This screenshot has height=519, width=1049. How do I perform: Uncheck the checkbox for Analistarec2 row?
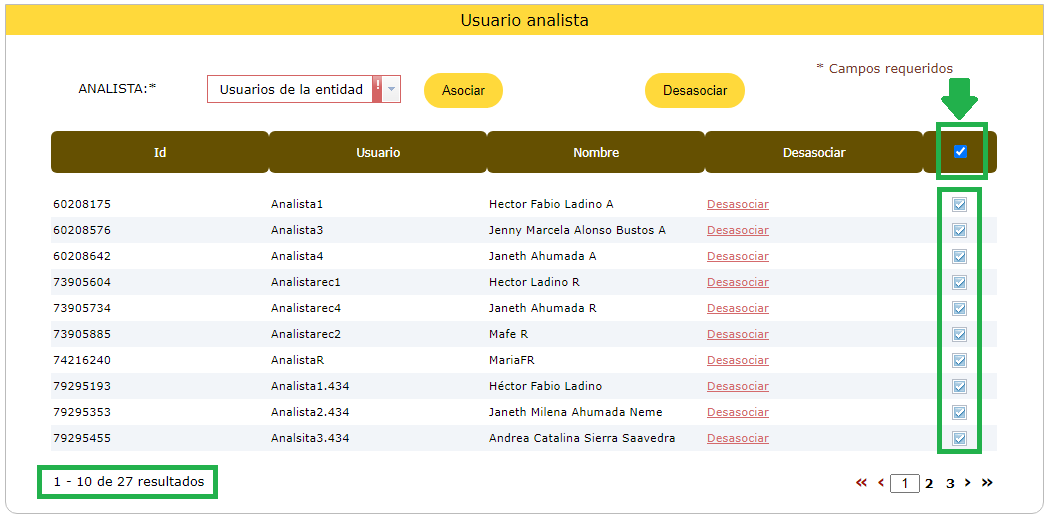[959, 334]
